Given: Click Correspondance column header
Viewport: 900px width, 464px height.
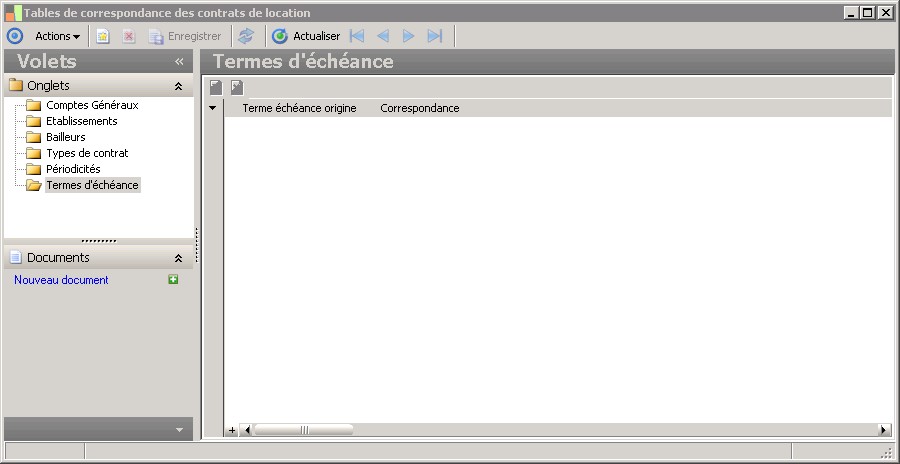Looking at the screenshot, I should click(x=420, y=108).
